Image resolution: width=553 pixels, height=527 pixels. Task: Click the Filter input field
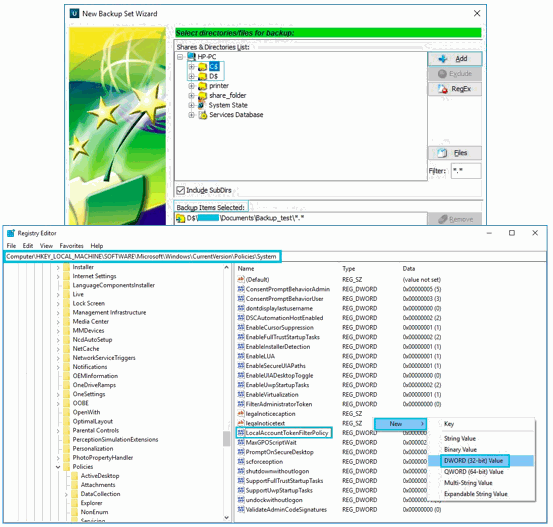click(x=466, y=171)
